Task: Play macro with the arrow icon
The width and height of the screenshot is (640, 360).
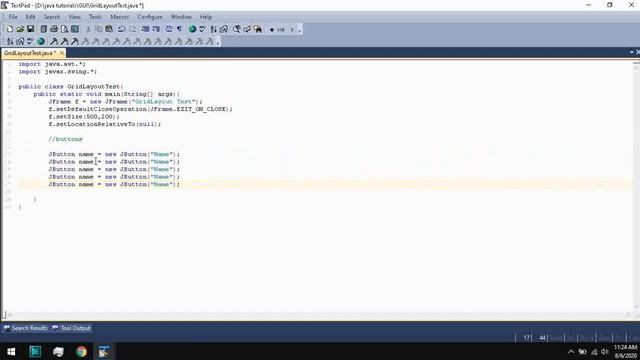Action: coord(292,30)
